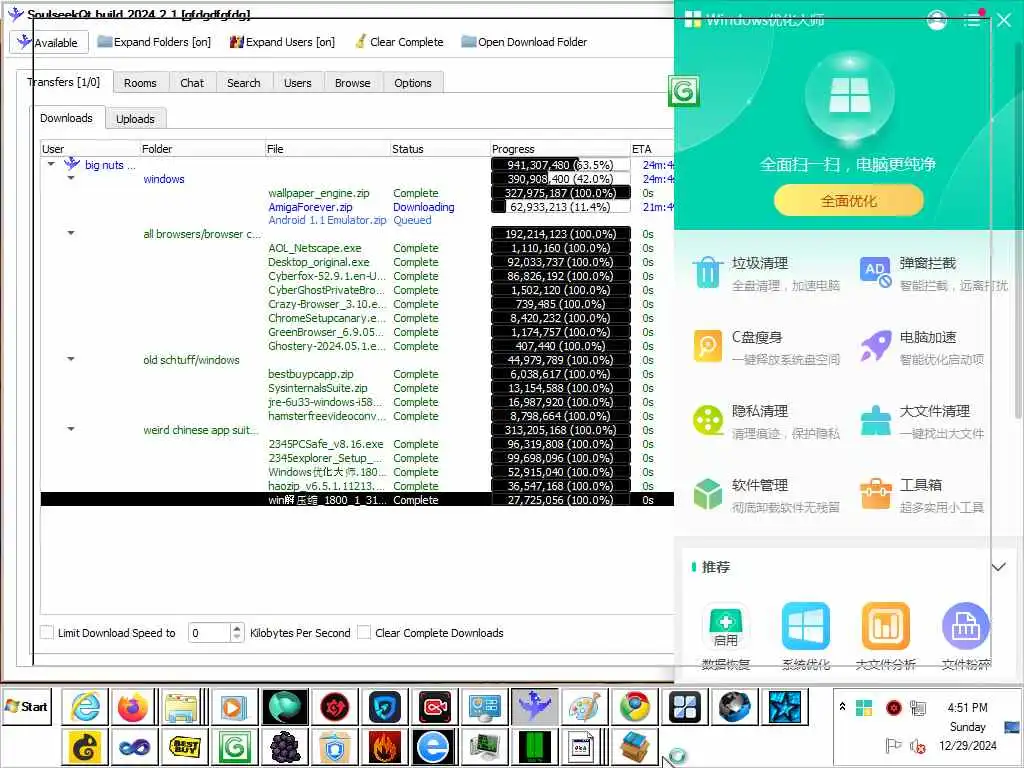
Task: Click the speed limit spinner arrows
Action: tap(237, 632)
